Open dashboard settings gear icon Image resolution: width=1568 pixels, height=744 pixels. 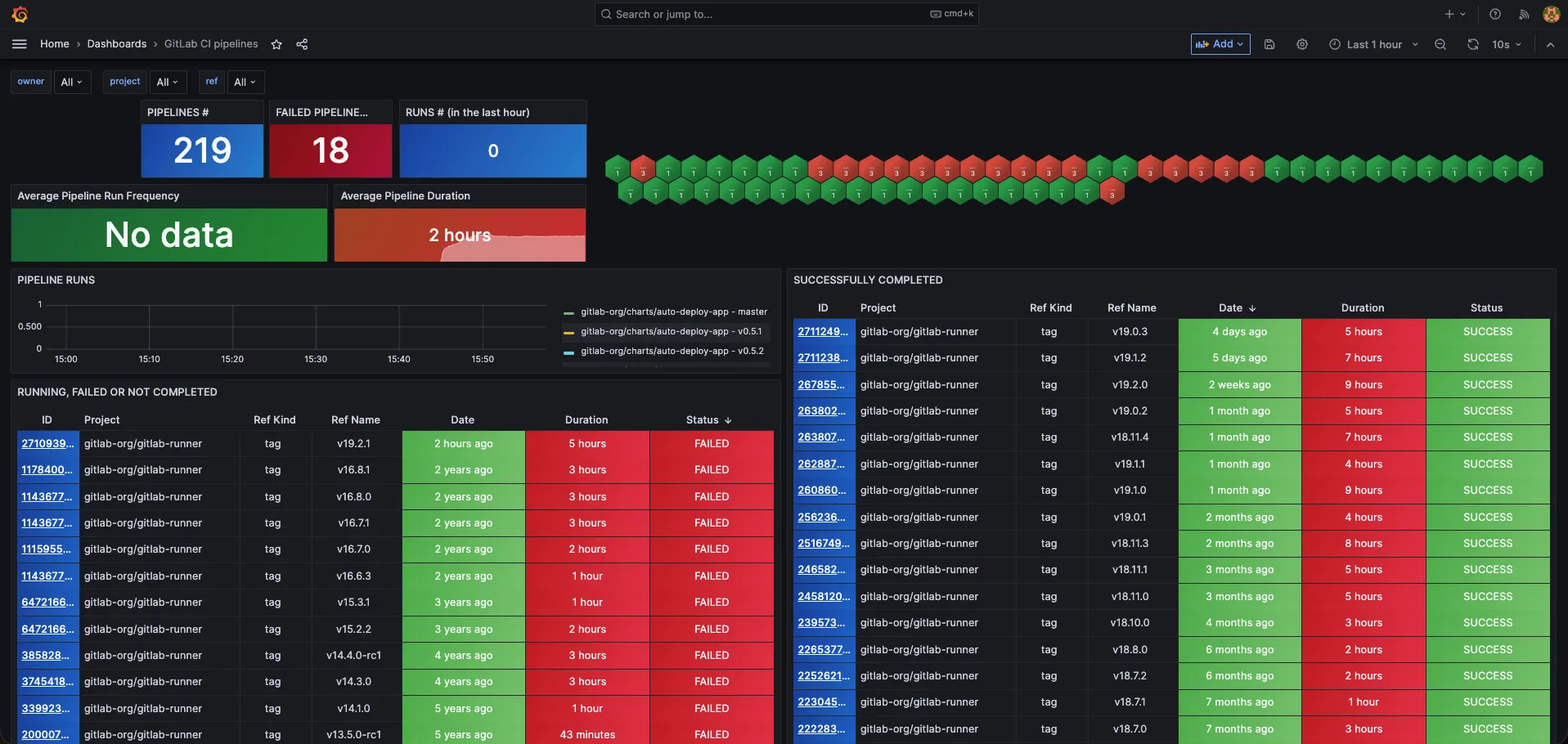1302,44
